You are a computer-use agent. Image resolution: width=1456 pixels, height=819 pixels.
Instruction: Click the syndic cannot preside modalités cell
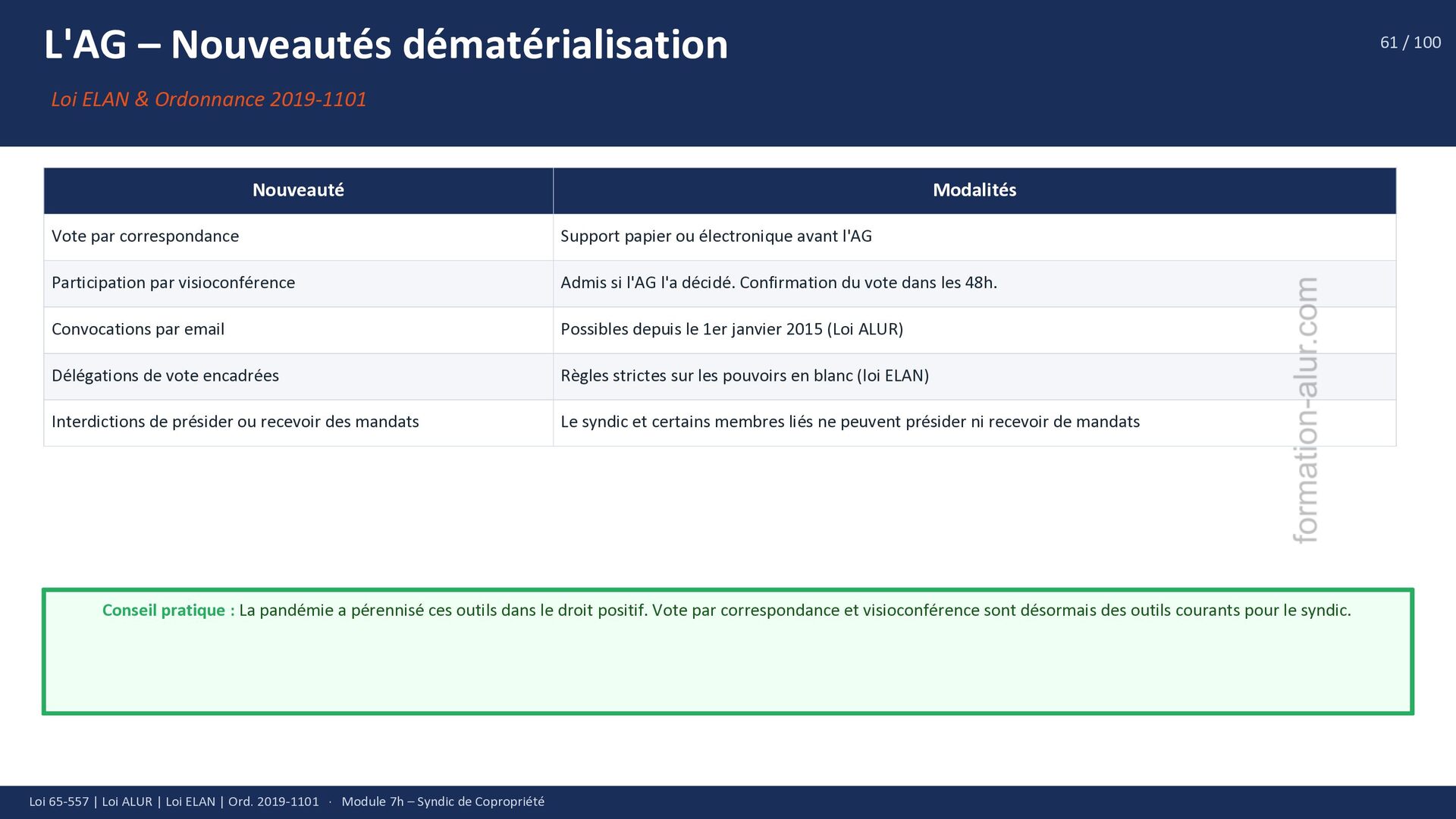850,422
